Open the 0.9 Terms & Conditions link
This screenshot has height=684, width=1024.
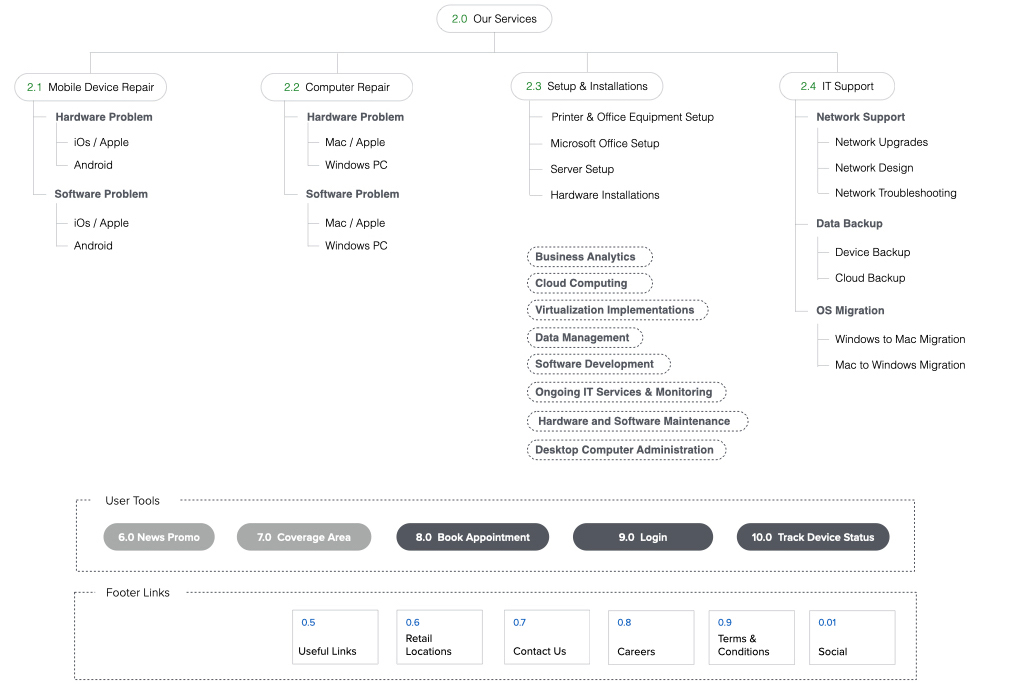click(x=751, y=637)
